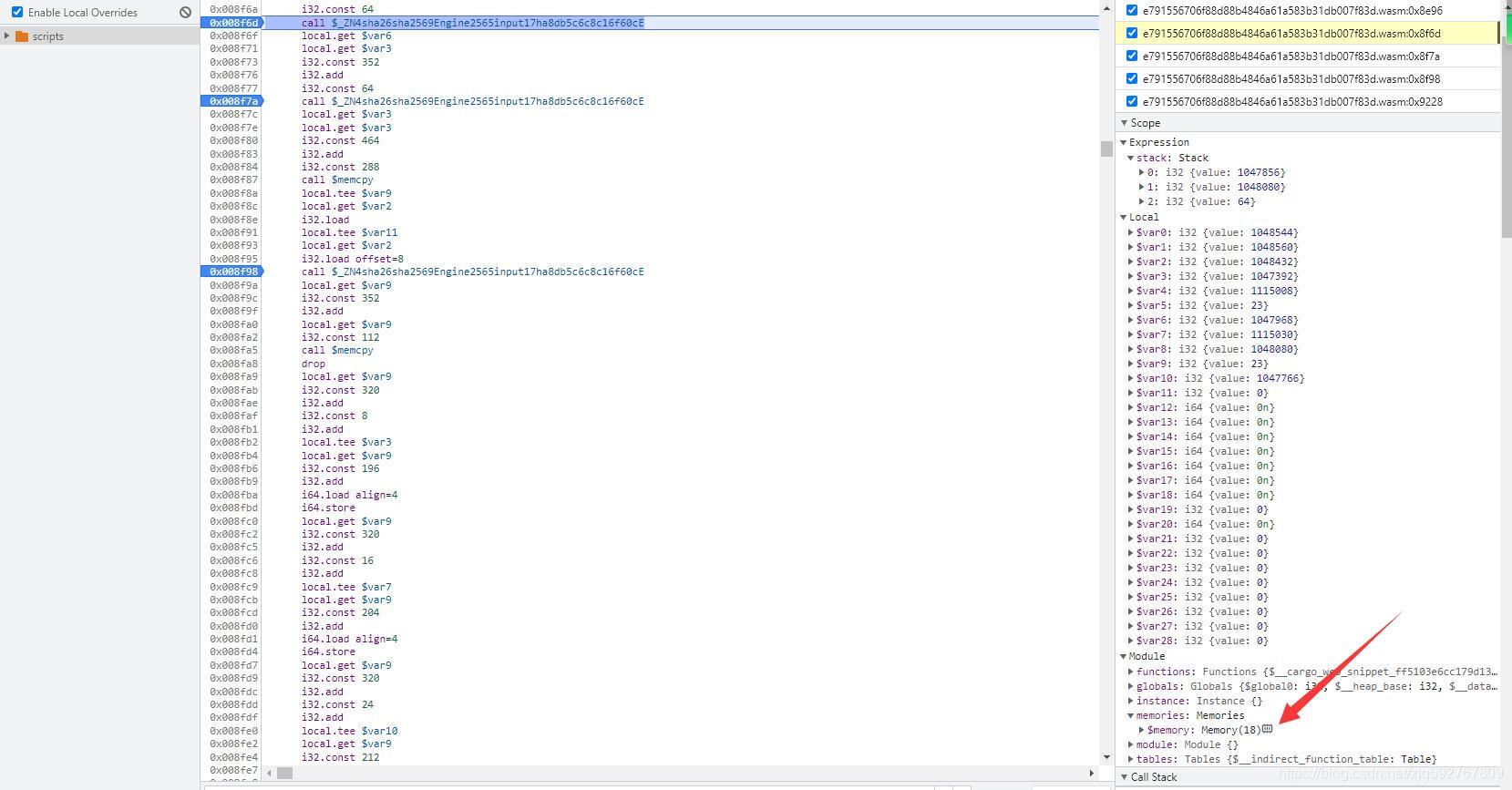Viewport: 1512px width, 790px height.
Task: Click the memory inspector icon next to $memory
Action: tap(1267, 729)
